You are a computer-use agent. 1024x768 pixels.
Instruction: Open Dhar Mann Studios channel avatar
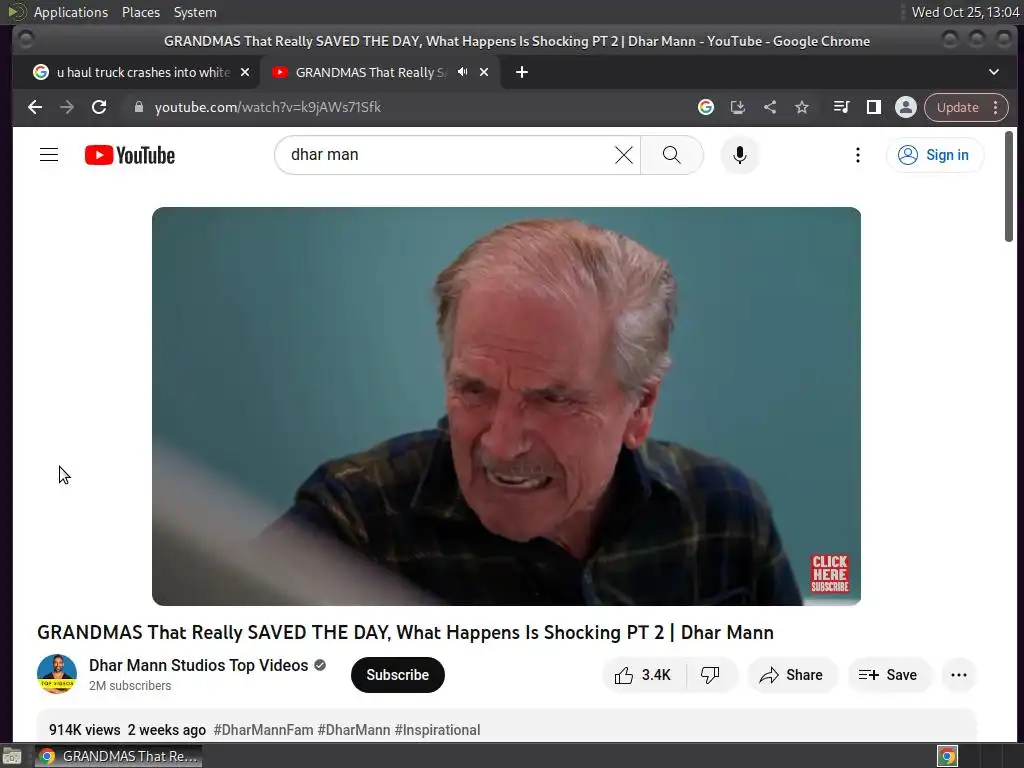click(57, 674)
